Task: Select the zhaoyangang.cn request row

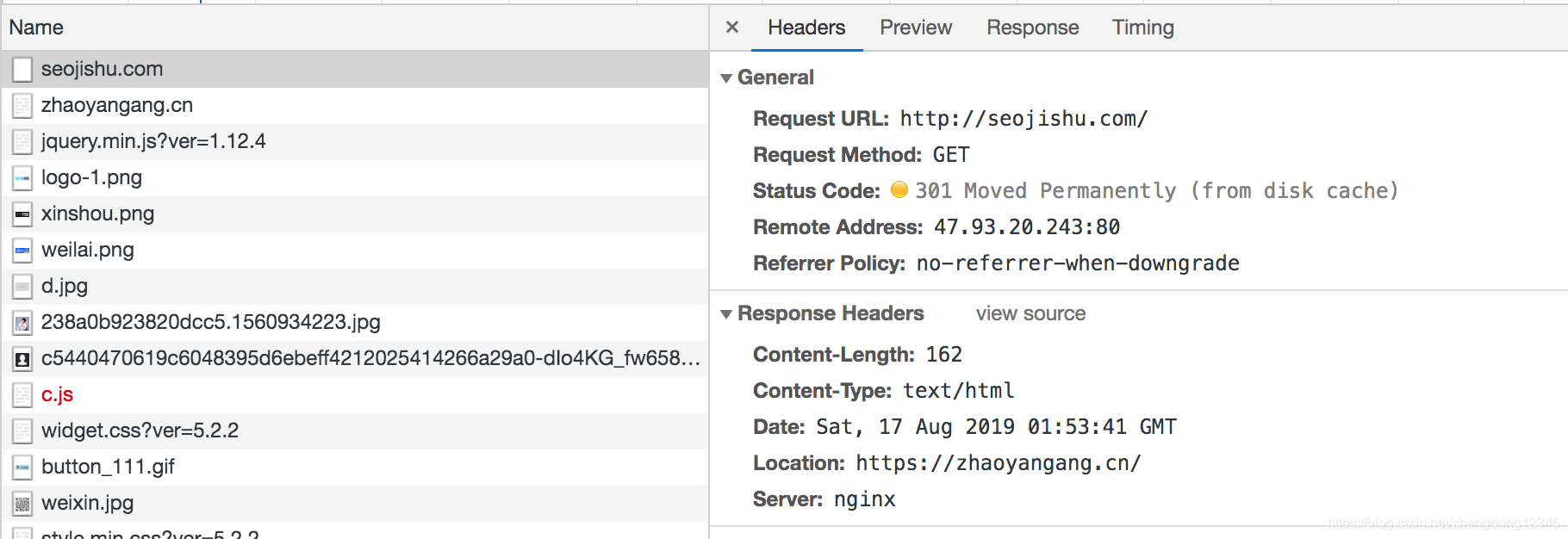Action: point(354,105)
